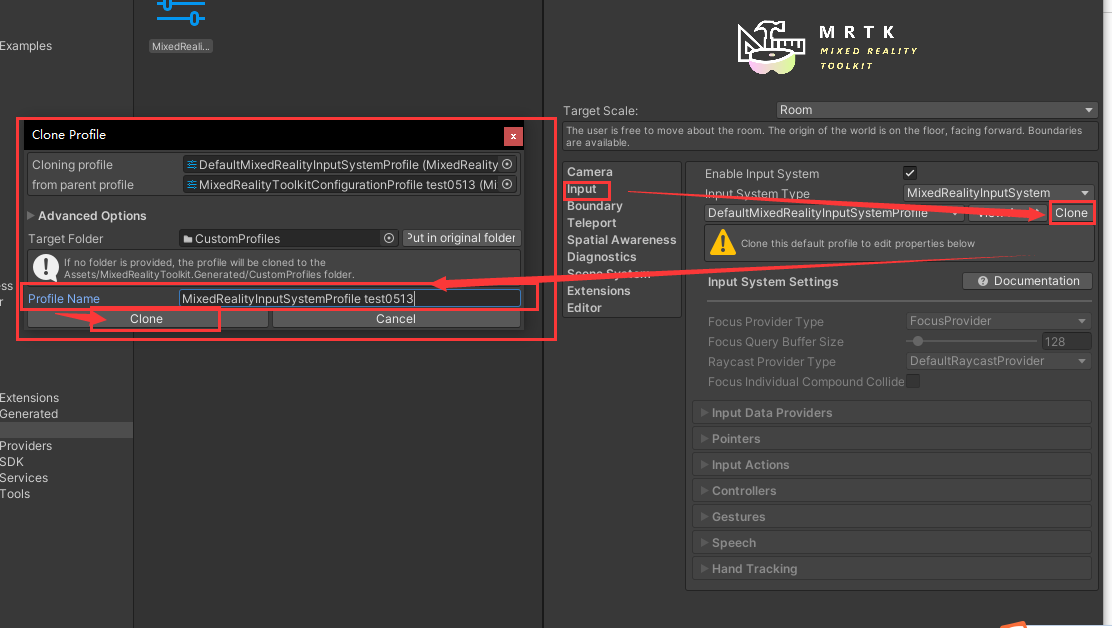Select the Spatial Awareness section
This screenshot has width=1112, height=628.
point(621,239)
